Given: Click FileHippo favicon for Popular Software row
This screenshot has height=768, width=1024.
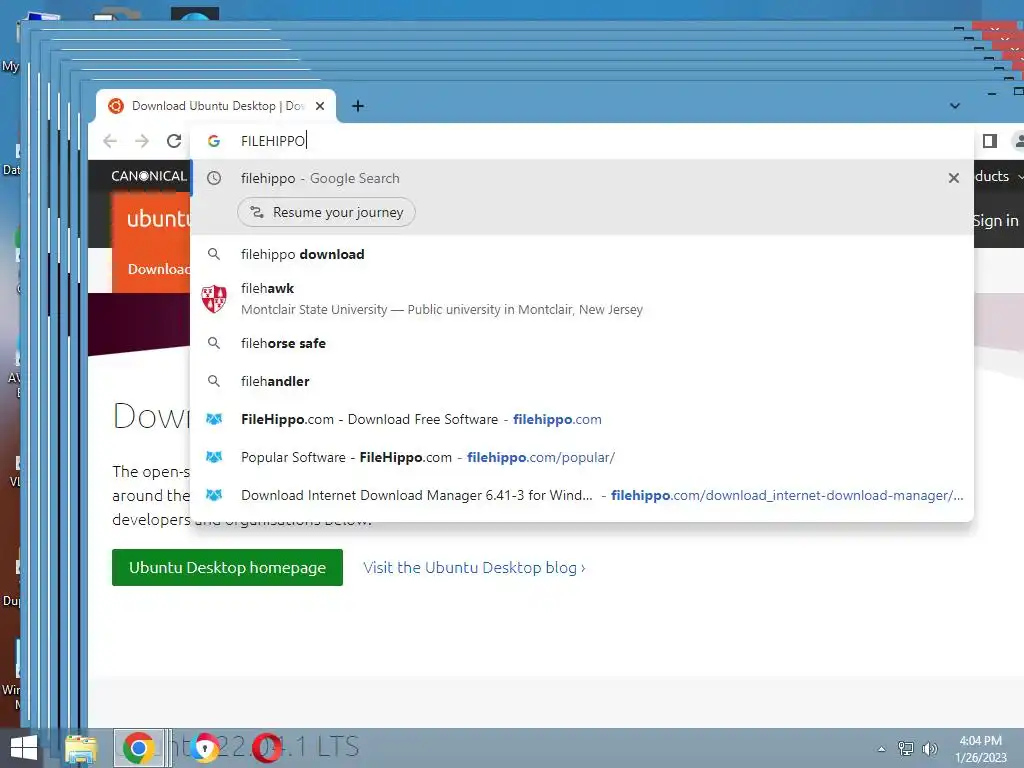Looking at the screenshot, I should click(x=214, y=457).
